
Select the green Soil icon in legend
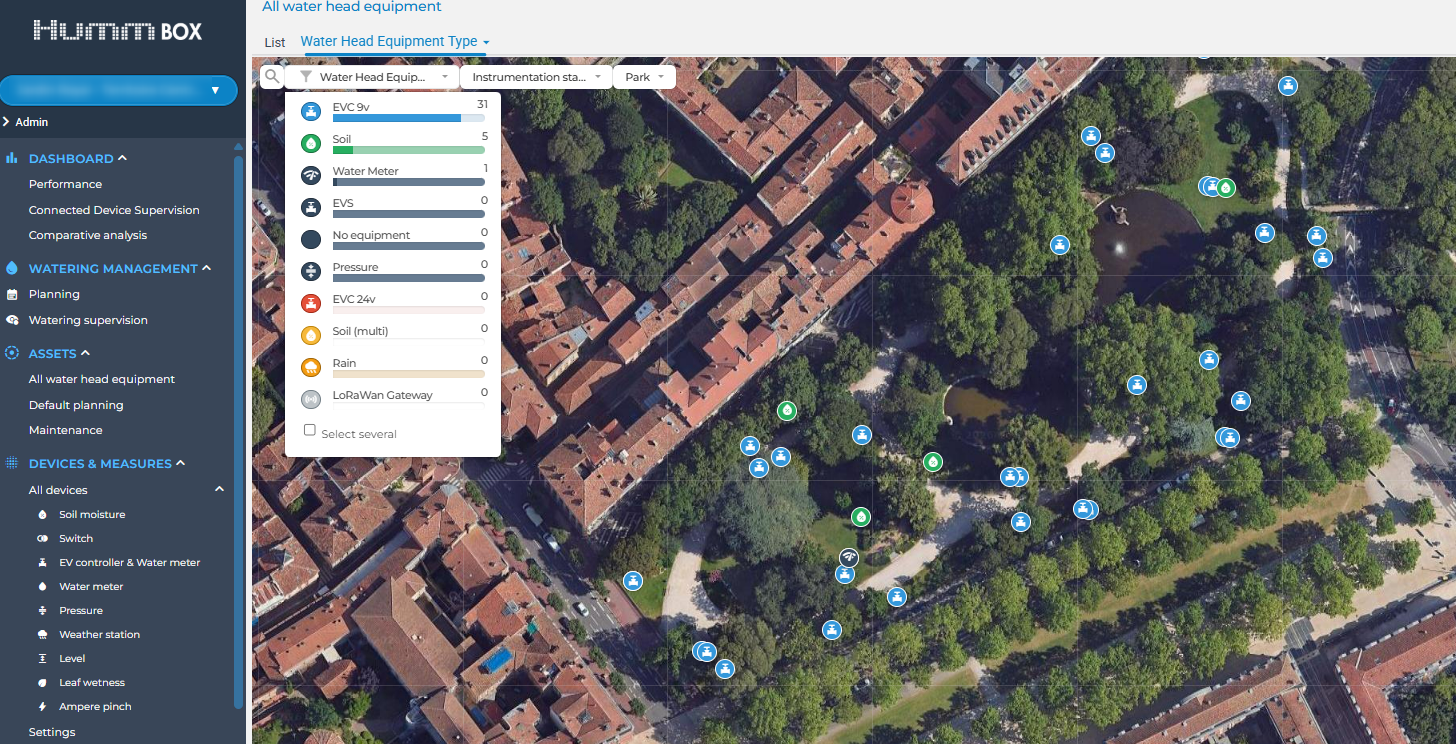coord(311,144)
